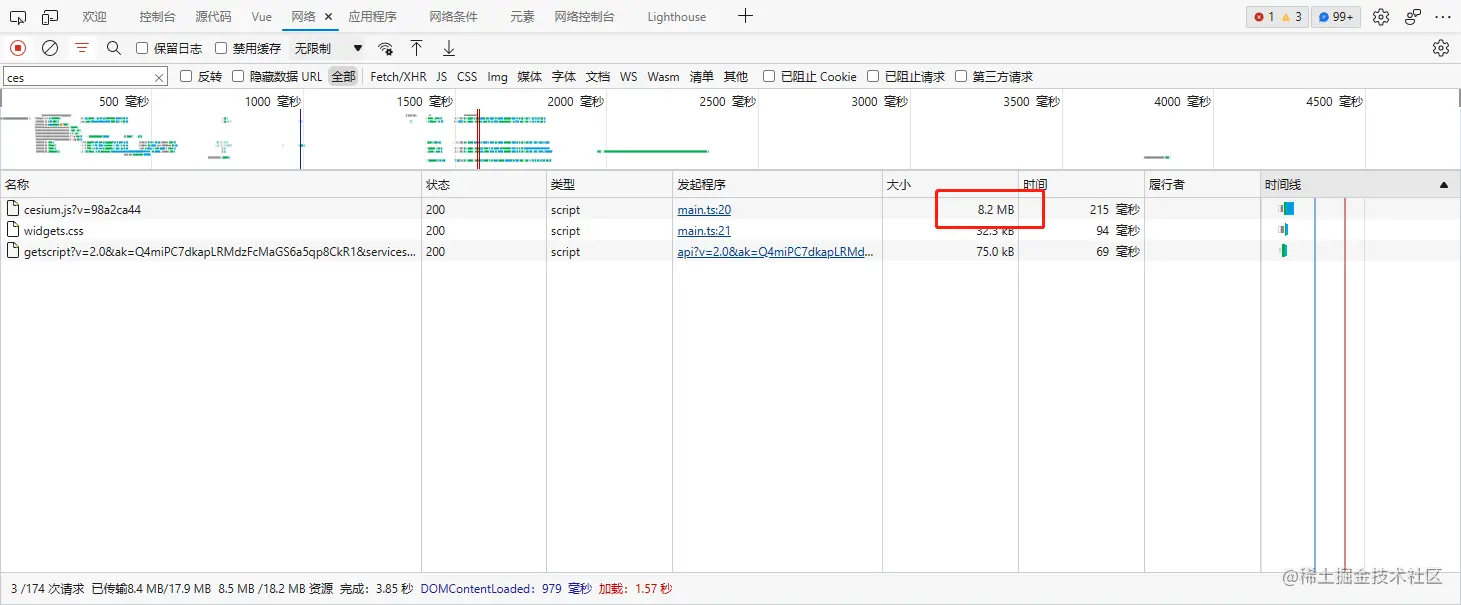Filter by Fetch/XHR requests
This screenshot has width=1461, height=605.
(x=398, y=76)
